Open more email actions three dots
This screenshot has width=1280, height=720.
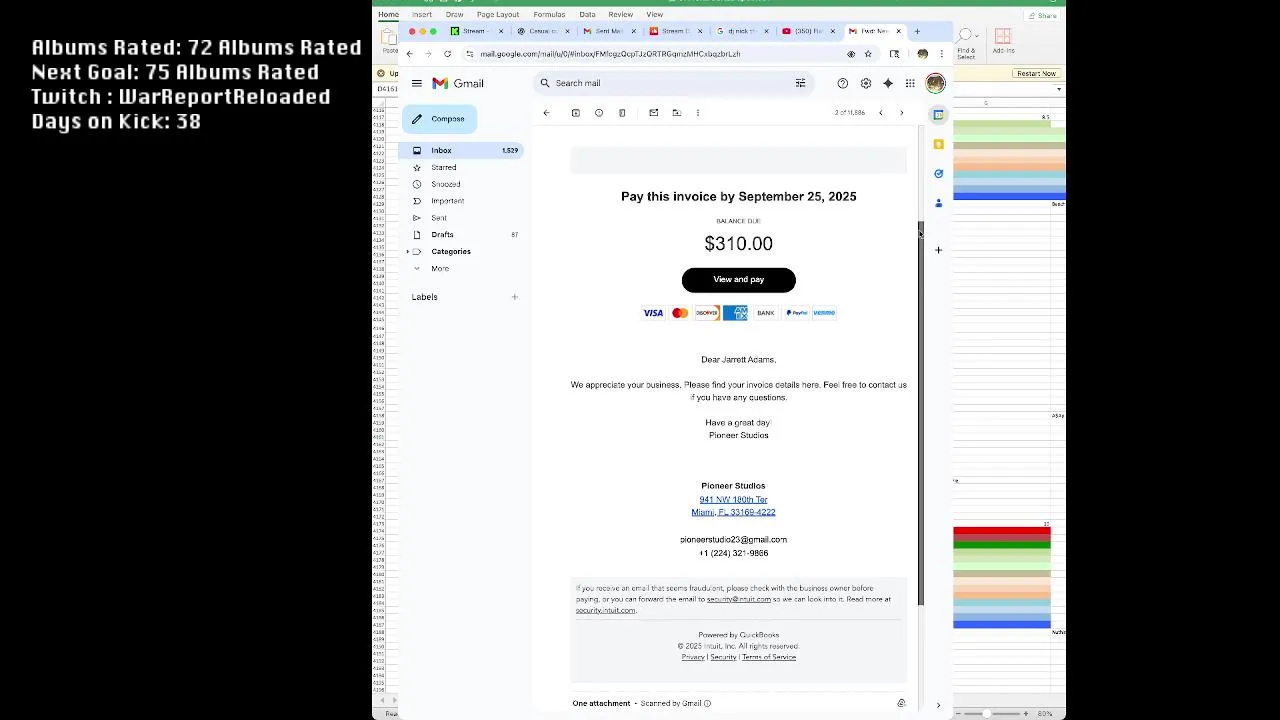tap(698, 113)
